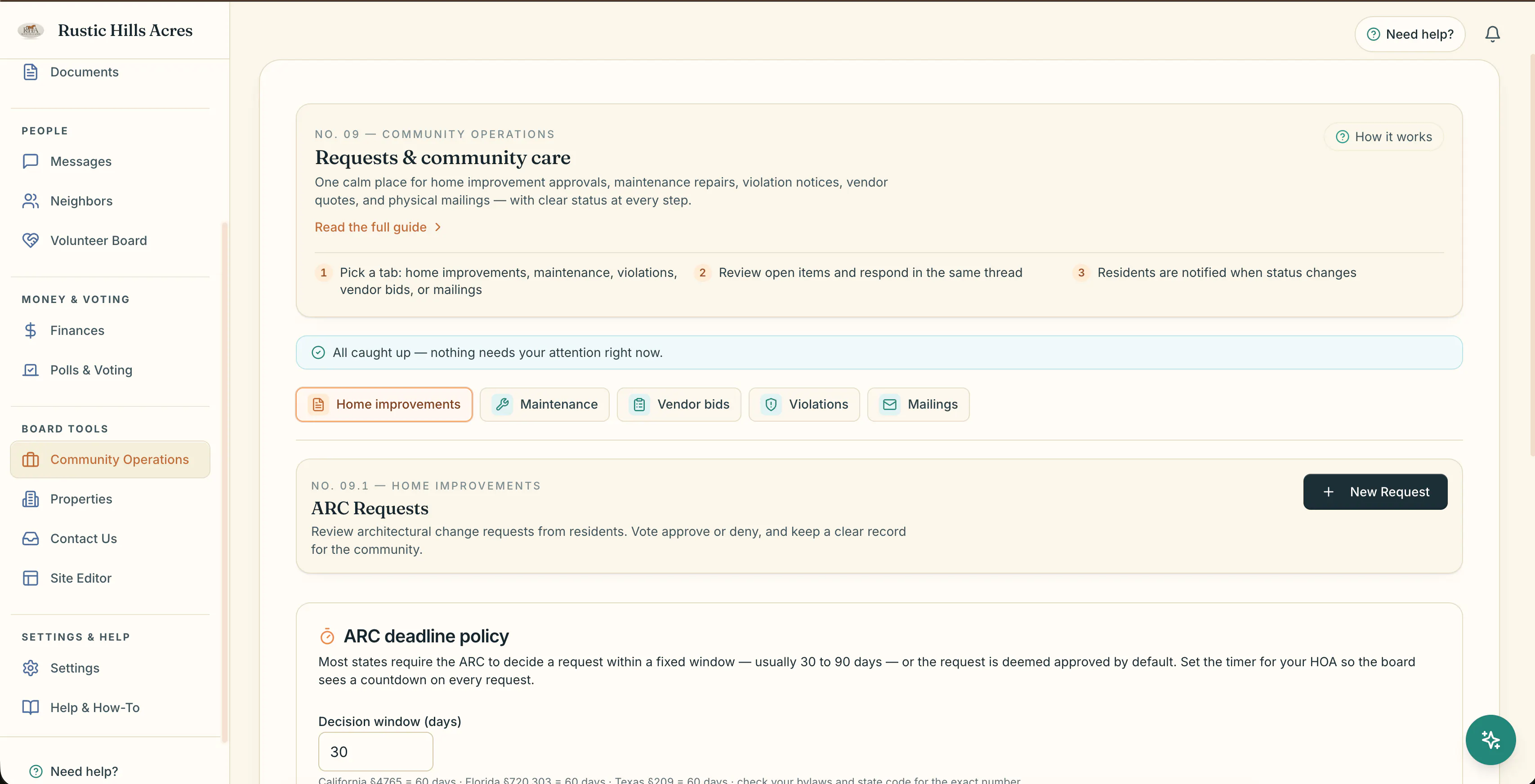This screenshot has width=1535, height=784.
Task: Click the main page vertical scrollbar
Action: 1532,256
